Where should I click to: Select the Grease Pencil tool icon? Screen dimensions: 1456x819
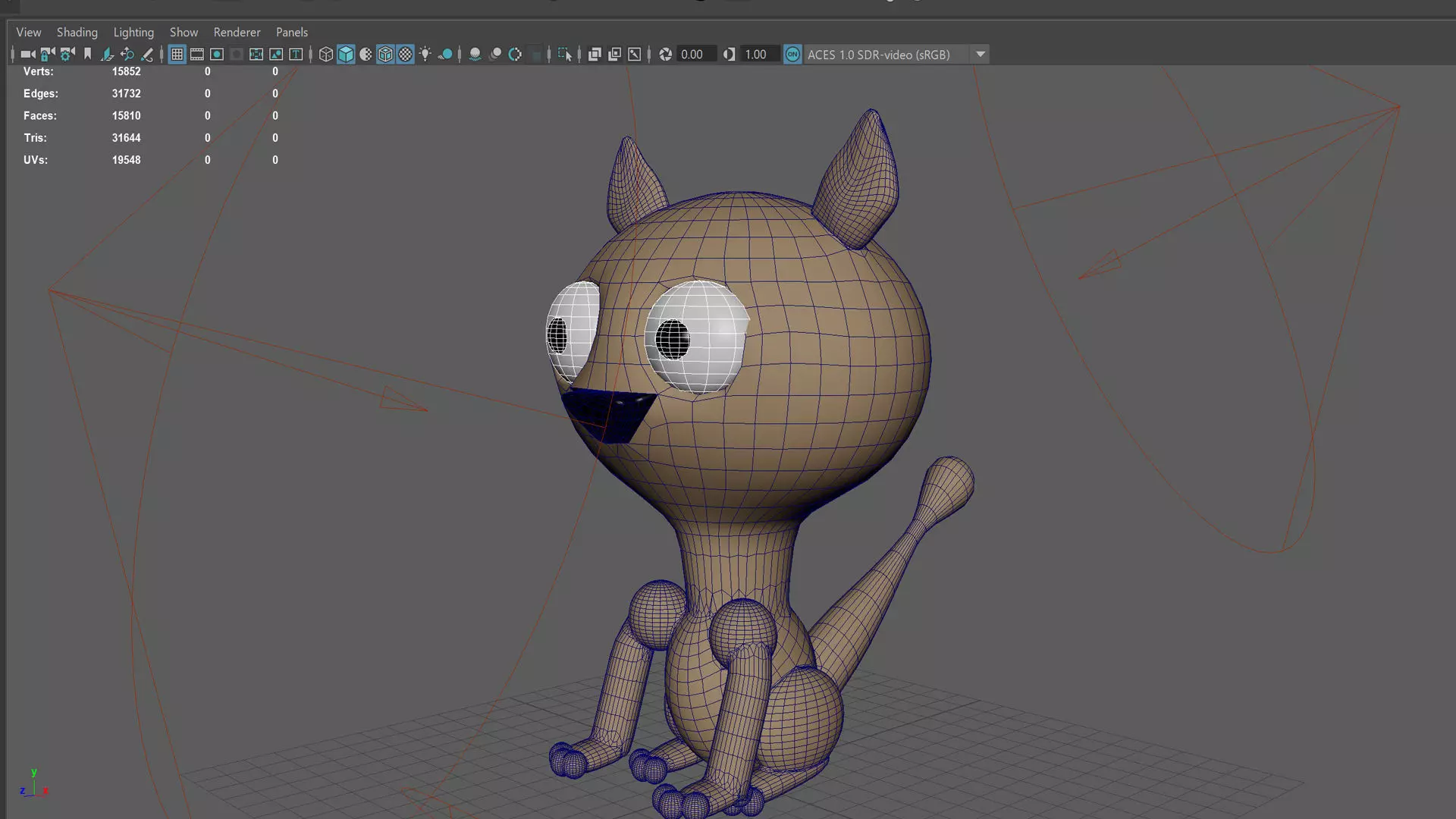click(x=147, y=55)
